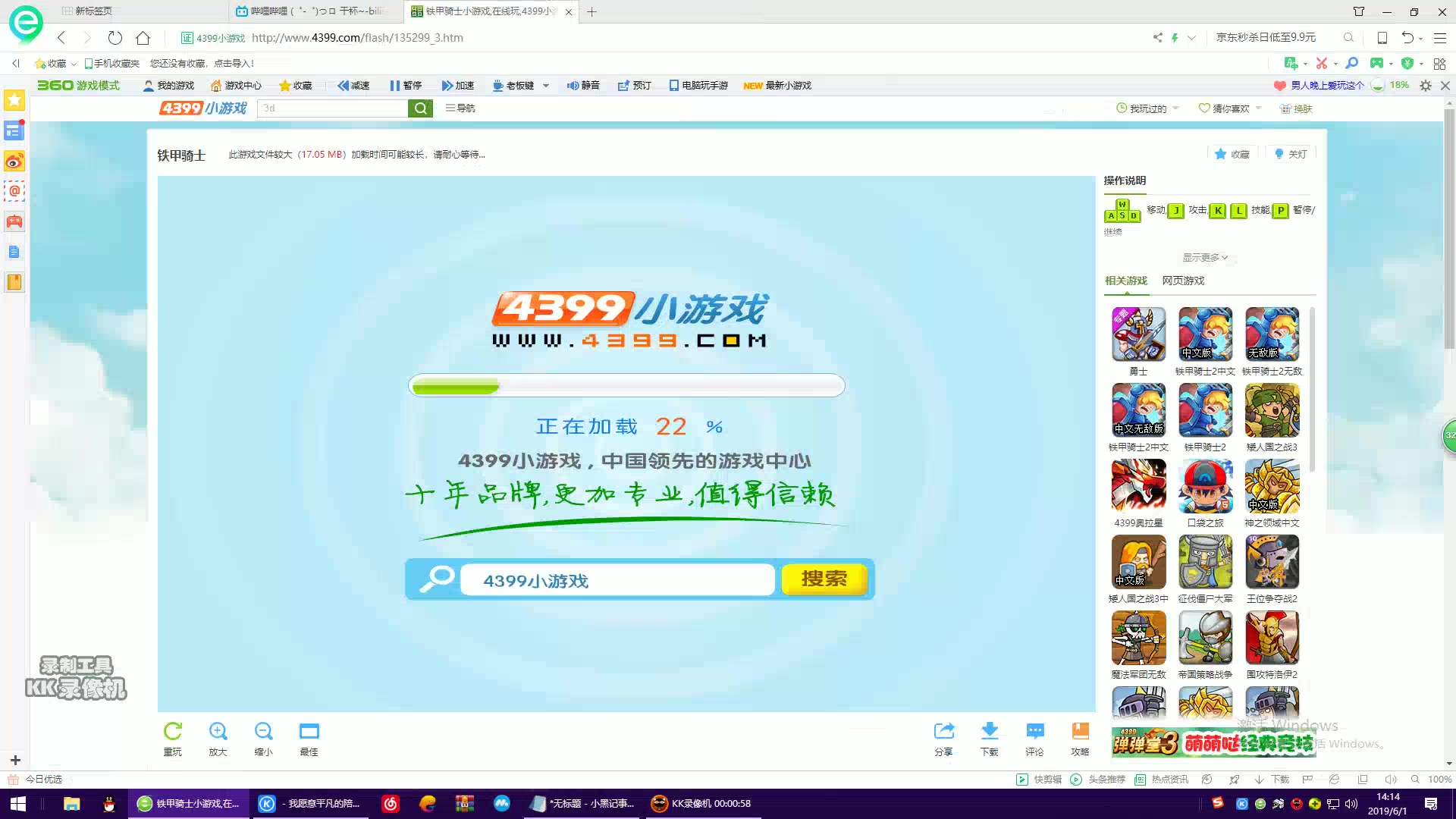Toggle 收藏 favorite for this game
This screenshot has height=819, width=1456.
coord(1232,154)
